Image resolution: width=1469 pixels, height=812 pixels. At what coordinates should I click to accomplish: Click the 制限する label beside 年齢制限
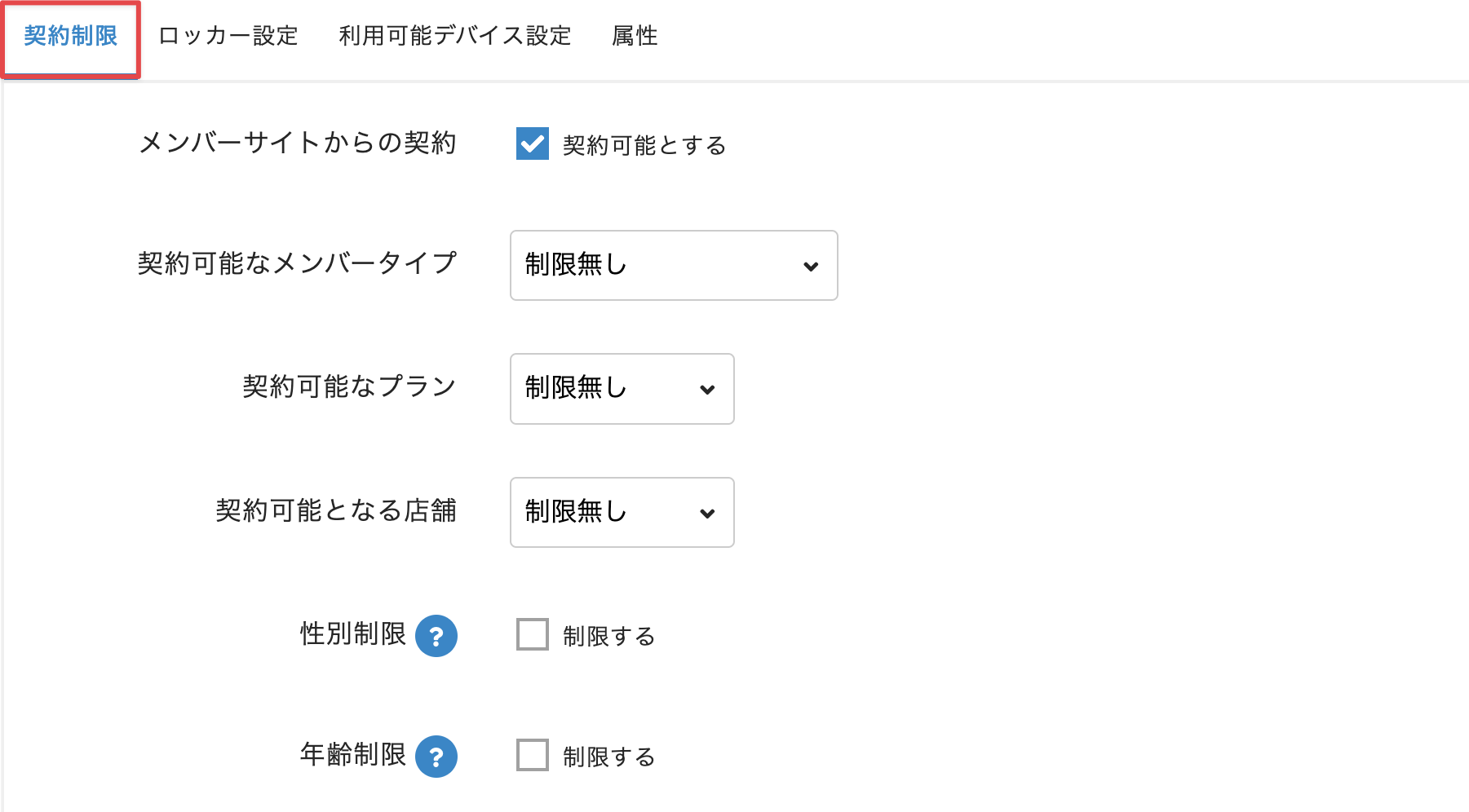pos(609,757)
